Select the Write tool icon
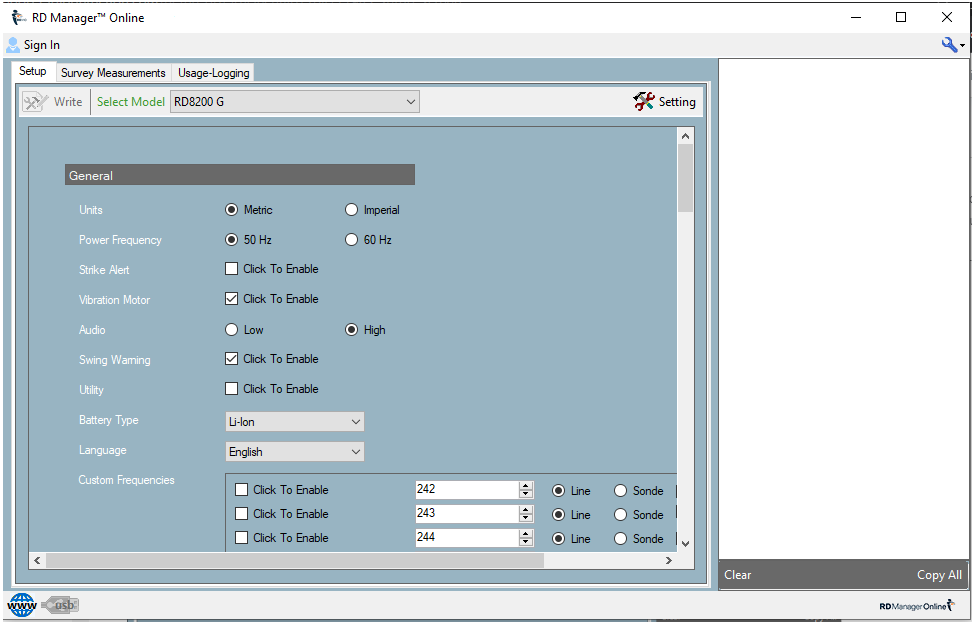Image resolution: width=975 pixels, height=624 pixels. pyautogui.click(x=37, y=101)
